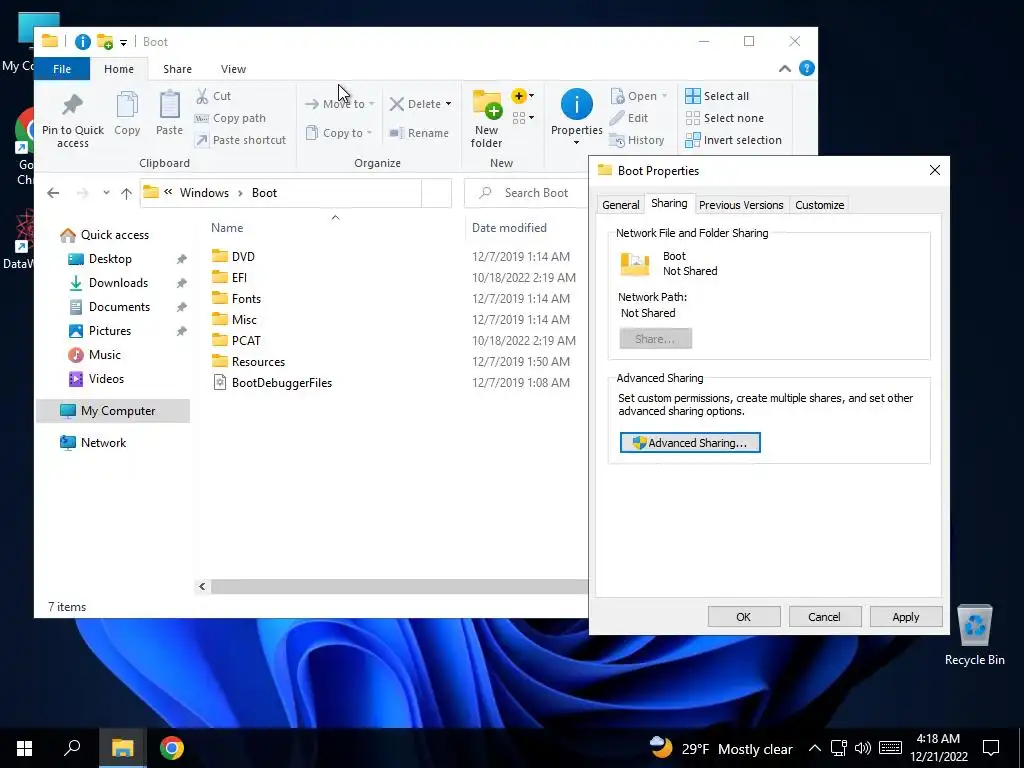Click the horizontal scrollbar left arrow
Image resolution: width=1024 pixels, height=768 pixels.
pos(202,586)
